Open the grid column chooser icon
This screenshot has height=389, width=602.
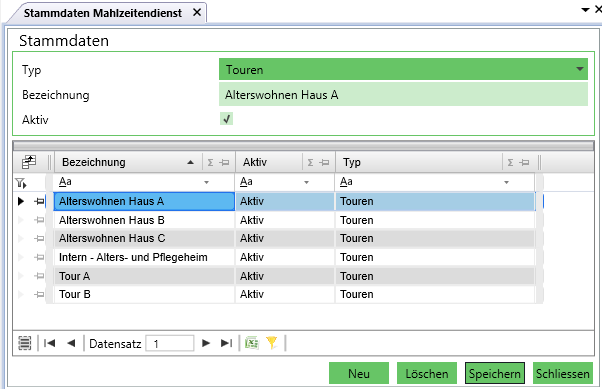[29, 162]
